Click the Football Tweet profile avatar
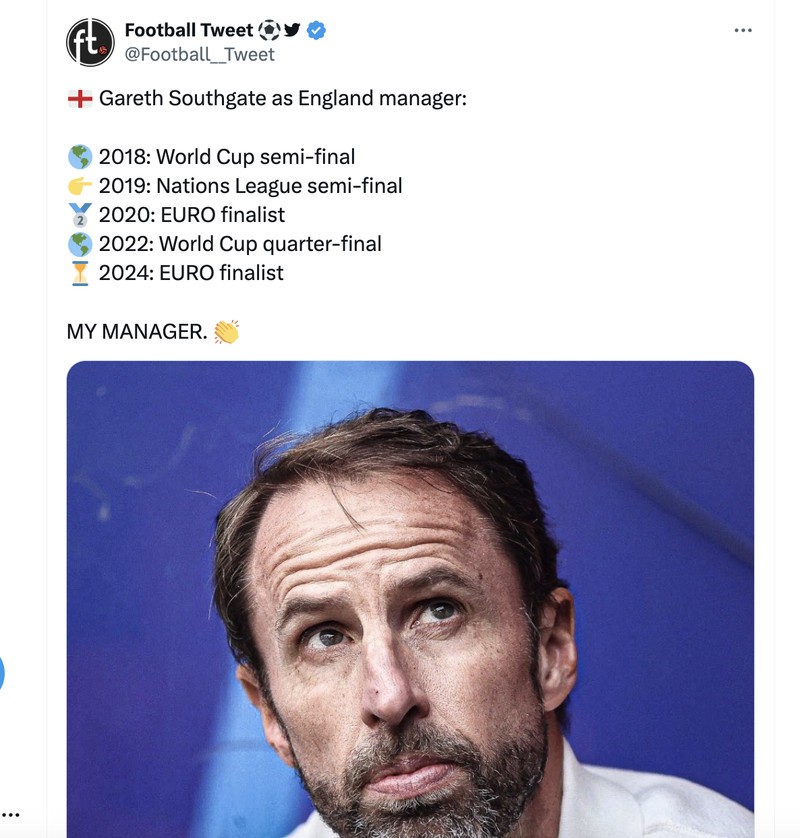800x838 pixels. (x=90, y=40)
